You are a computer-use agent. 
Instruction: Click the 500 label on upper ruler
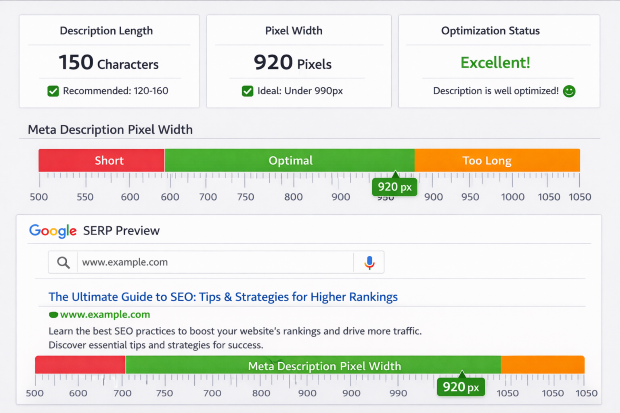39,197
